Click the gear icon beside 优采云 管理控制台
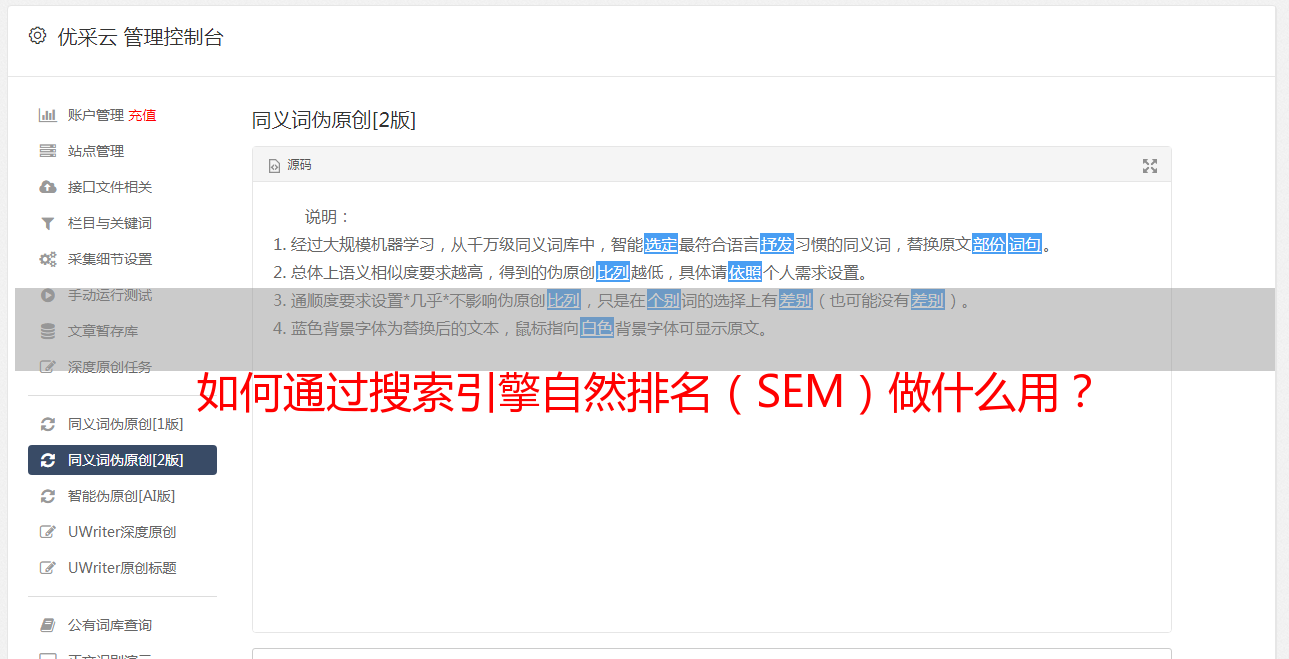Screen dimensions: 1289x659 click(x=37, y=36)
